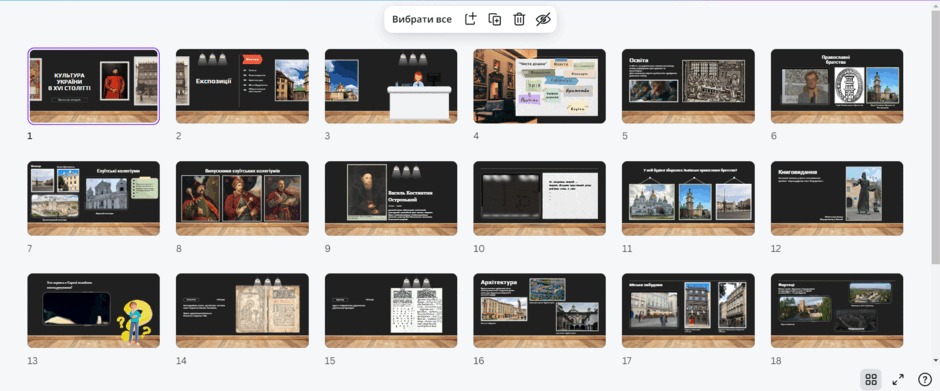Click the duplicate page icon
The width and height of the screenshot is (940, 391).
click(x=495, y=19)
